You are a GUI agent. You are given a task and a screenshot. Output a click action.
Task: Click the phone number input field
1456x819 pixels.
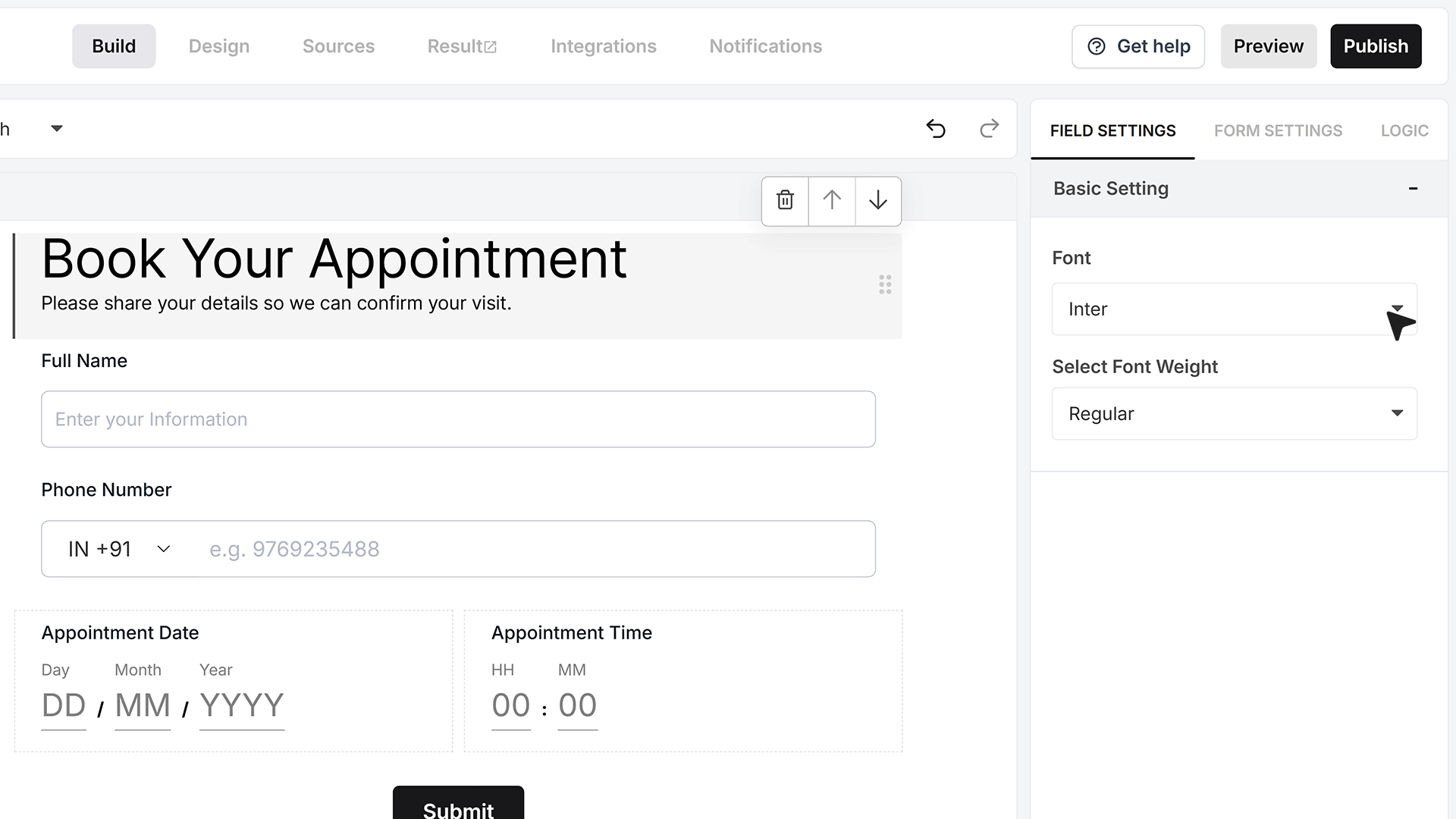tap(535, 549)
